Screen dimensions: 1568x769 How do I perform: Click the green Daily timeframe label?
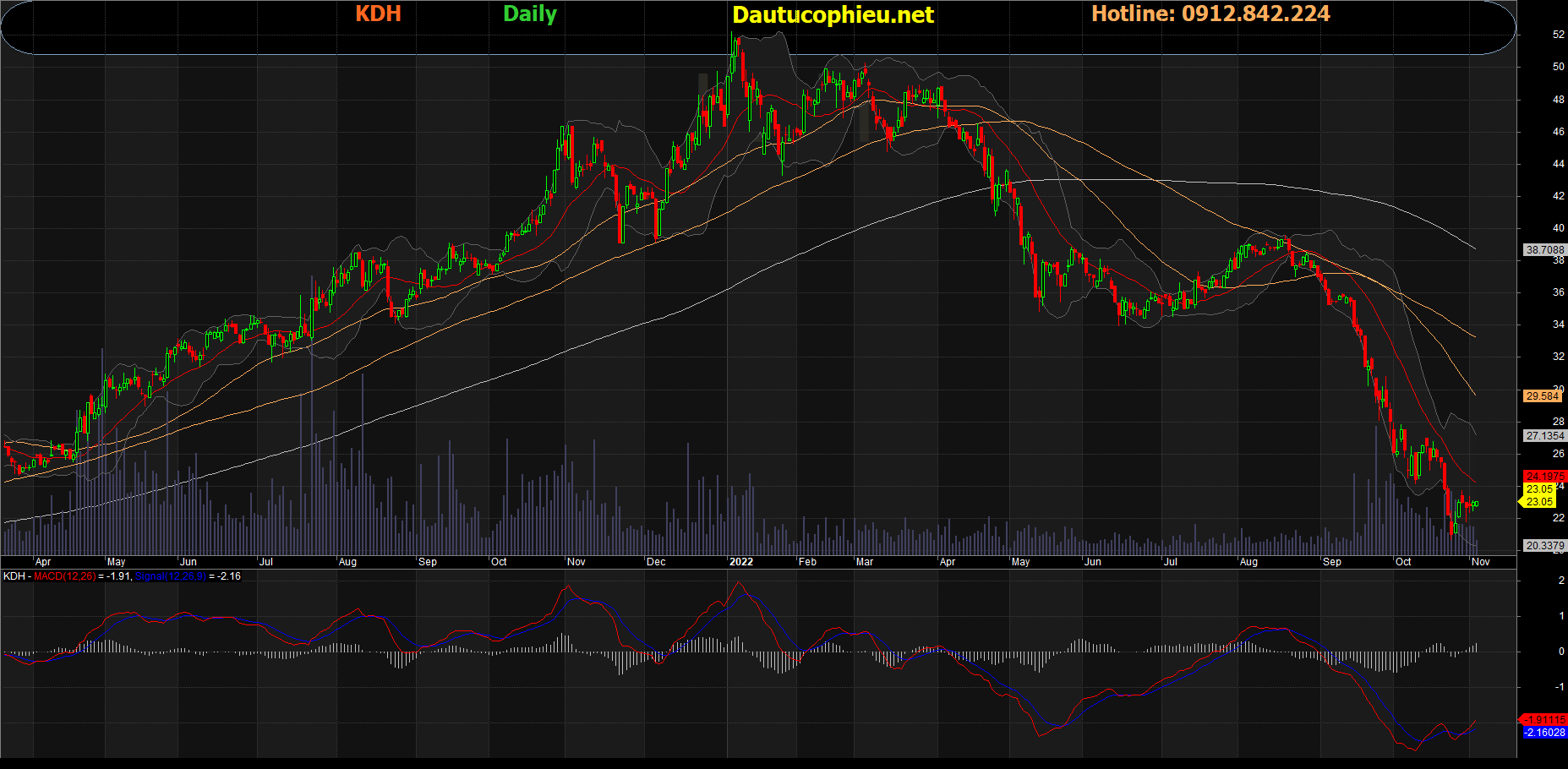[x=530, y=14]
